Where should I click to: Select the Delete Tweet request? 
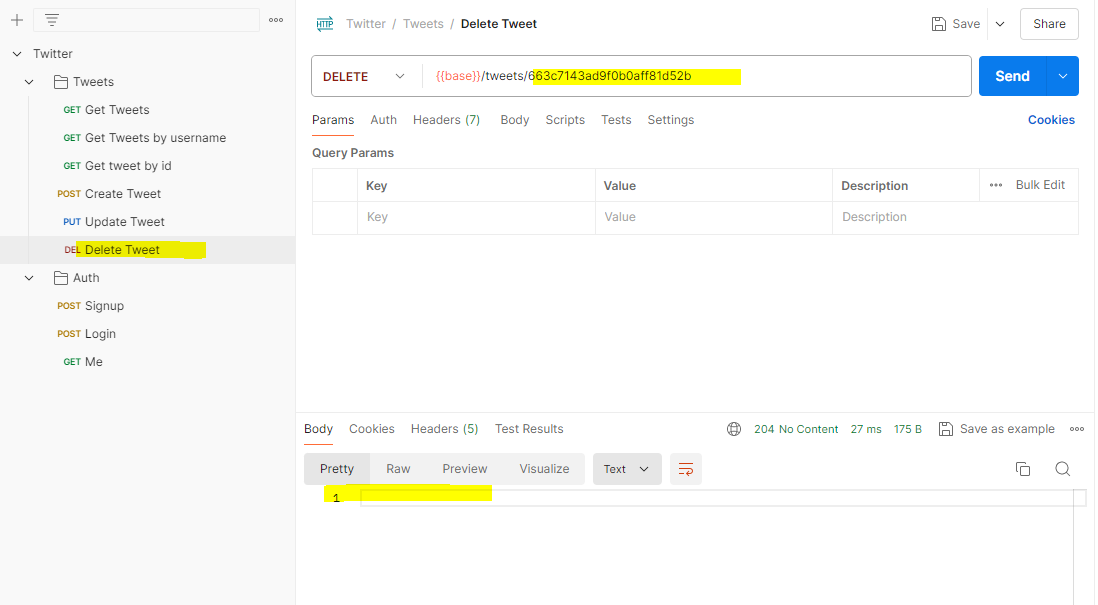[x=112, y=250]
